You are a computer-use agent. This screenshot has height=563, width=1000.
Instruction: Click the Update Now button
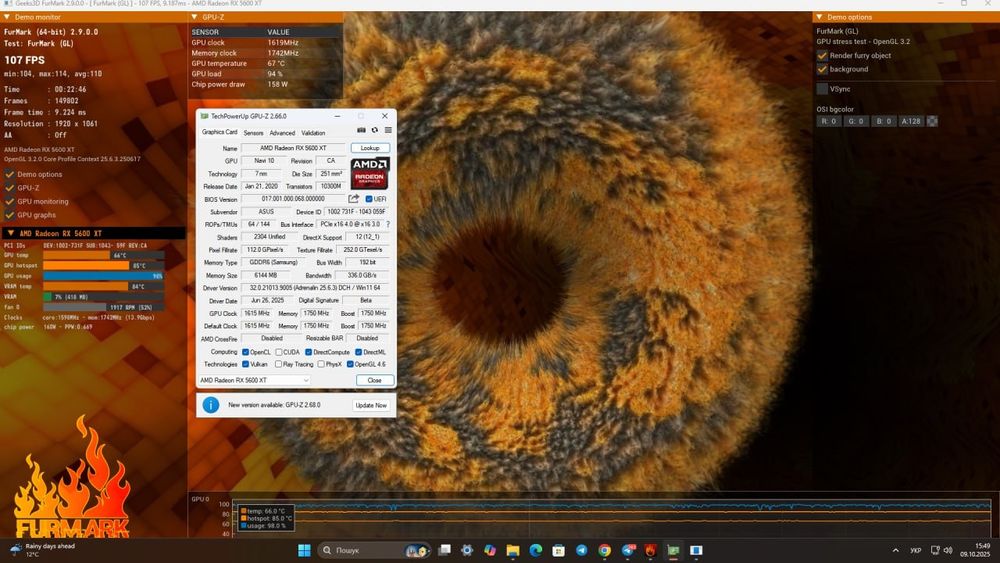(370, 405)
